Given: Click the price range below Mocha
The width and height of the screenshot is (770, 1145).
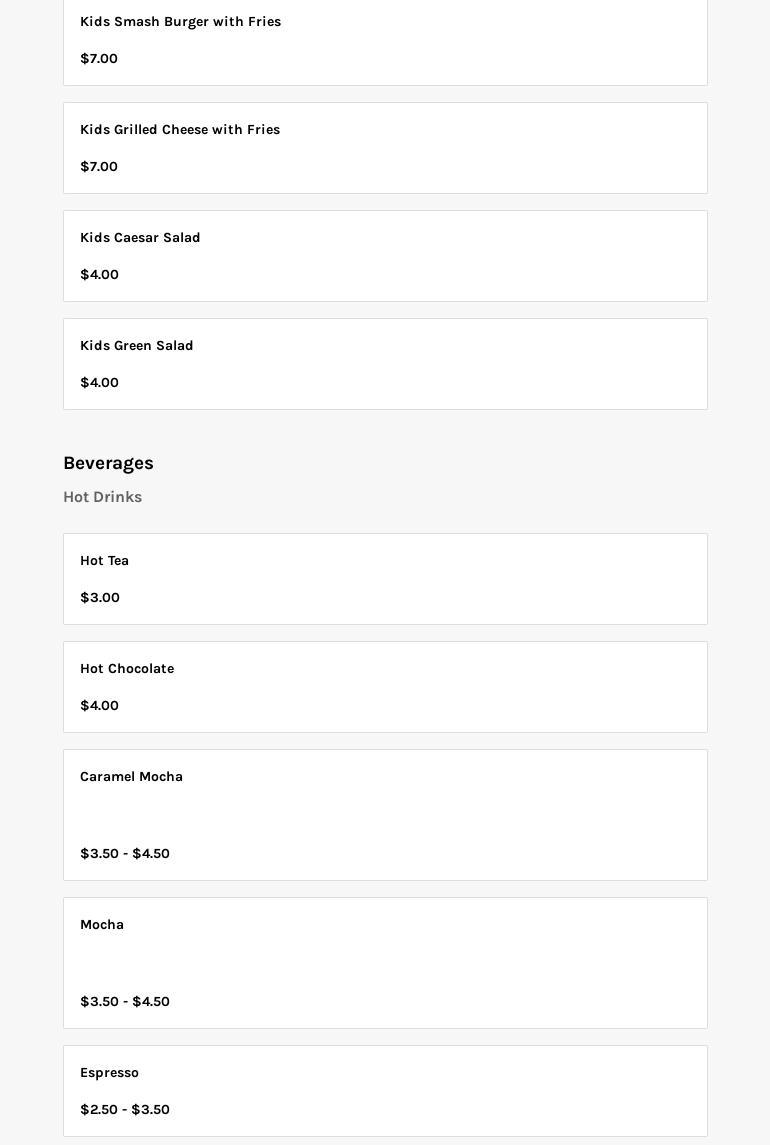Looking at the screenshot, I should point(125,1002).
